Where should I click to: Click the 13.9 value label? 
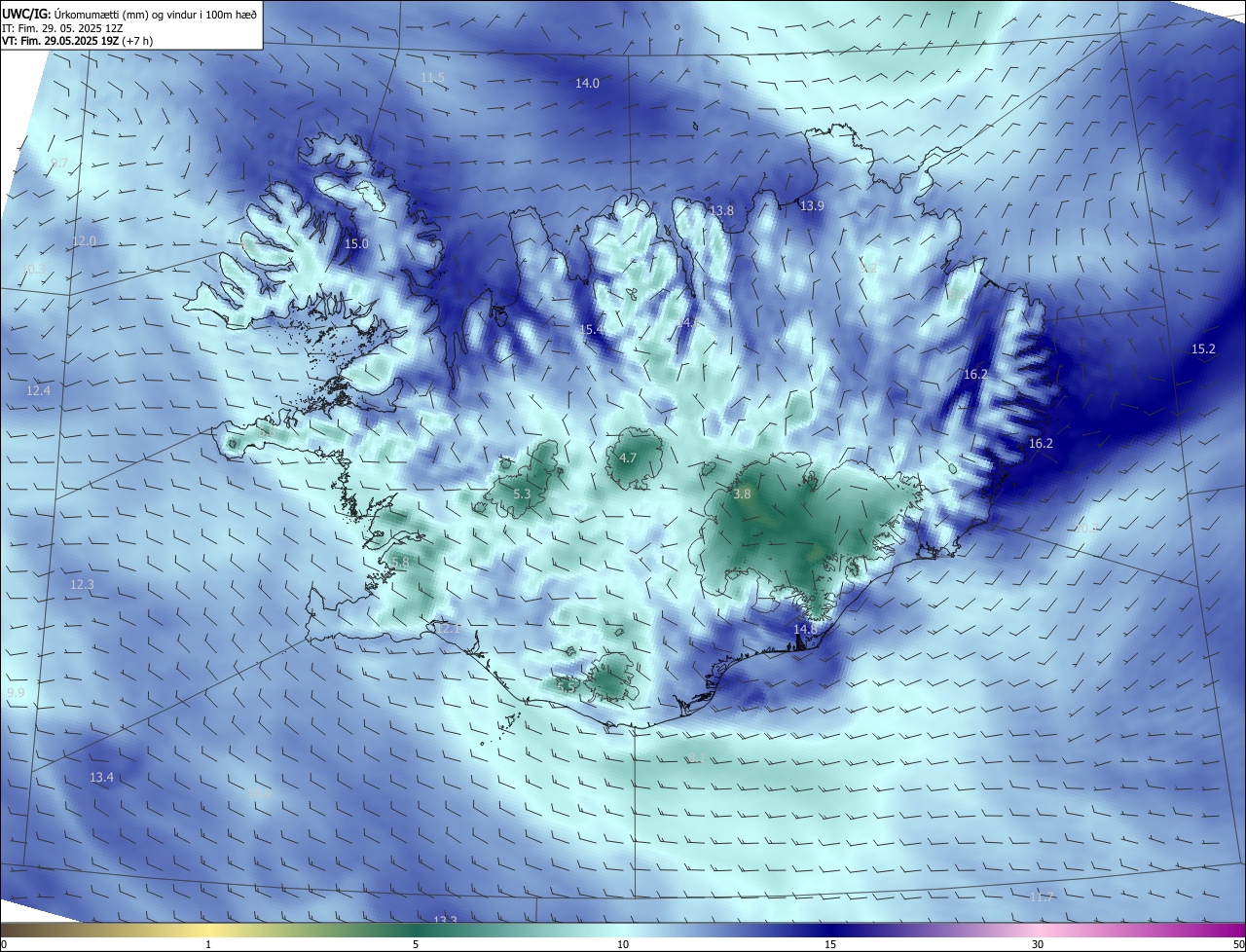(x=812, y=206)
